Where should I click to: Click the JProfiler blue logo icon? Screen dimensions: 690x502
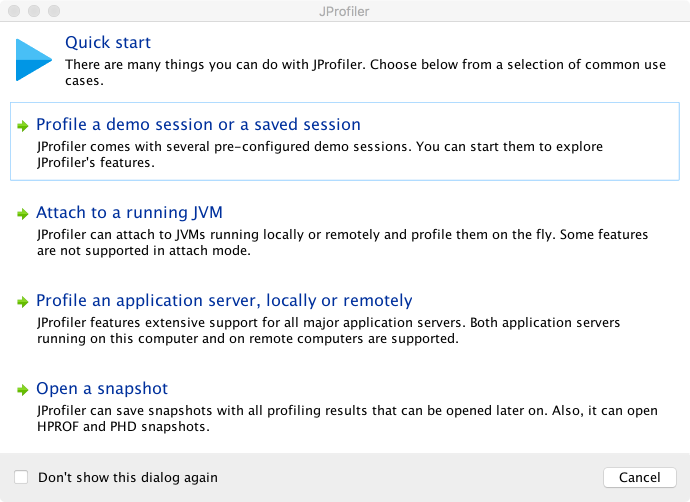[x=34, y=58]
